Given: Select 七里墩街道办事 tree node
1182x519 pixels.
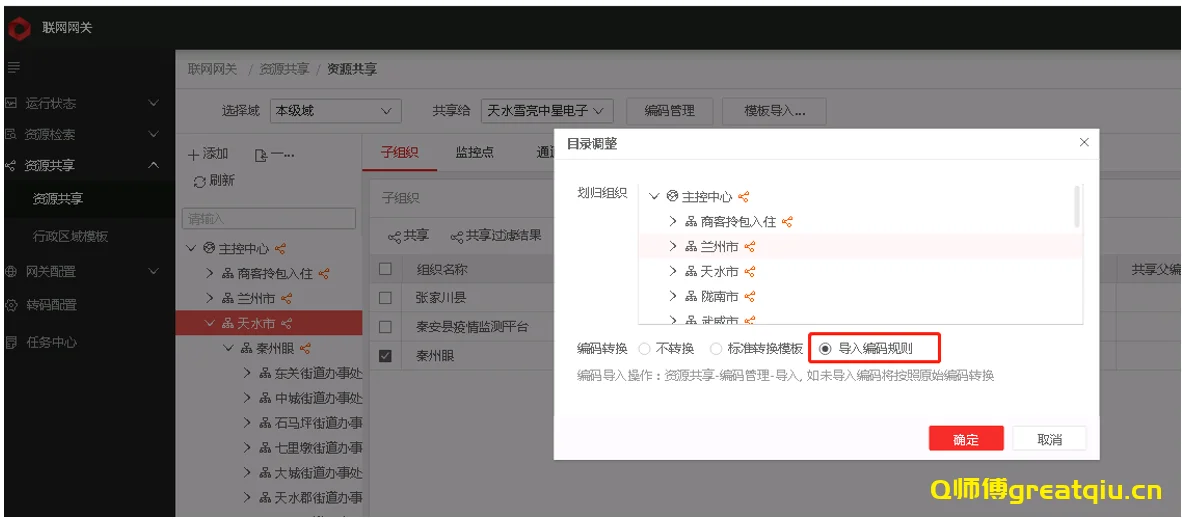Looking at the screenshot, I should pos(318,447).
